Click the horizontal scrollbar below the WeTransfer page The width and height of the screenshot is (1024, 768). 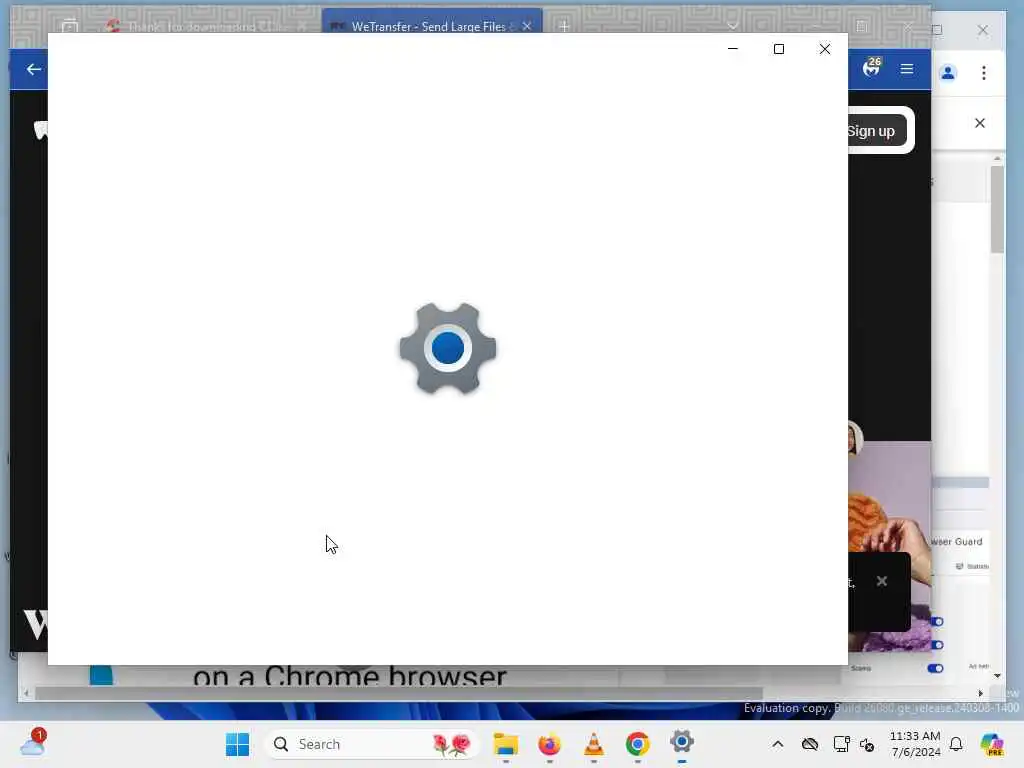click(398, 694)
